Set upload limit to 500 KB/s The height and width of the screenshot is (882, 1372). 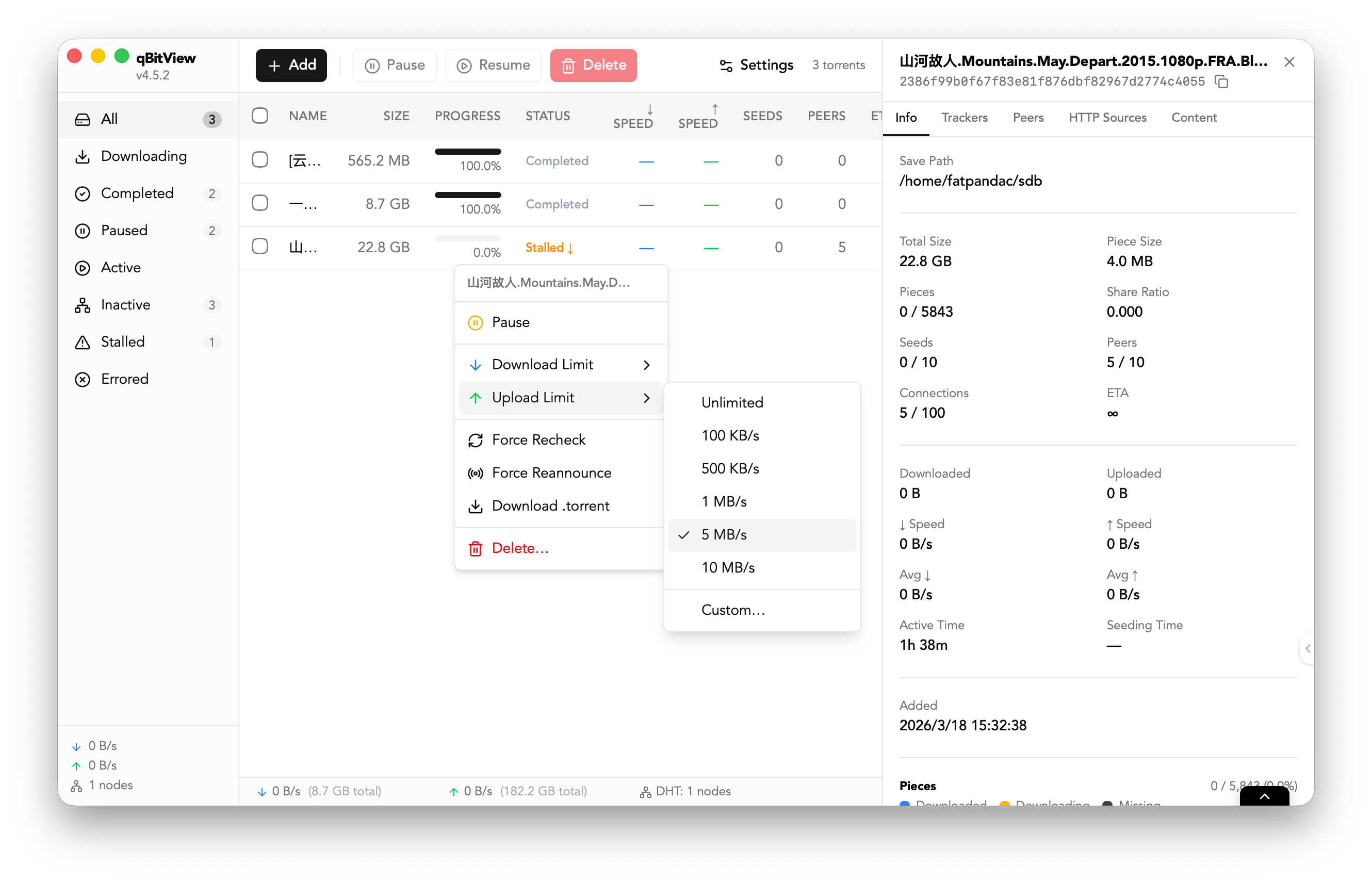[762, 469]
